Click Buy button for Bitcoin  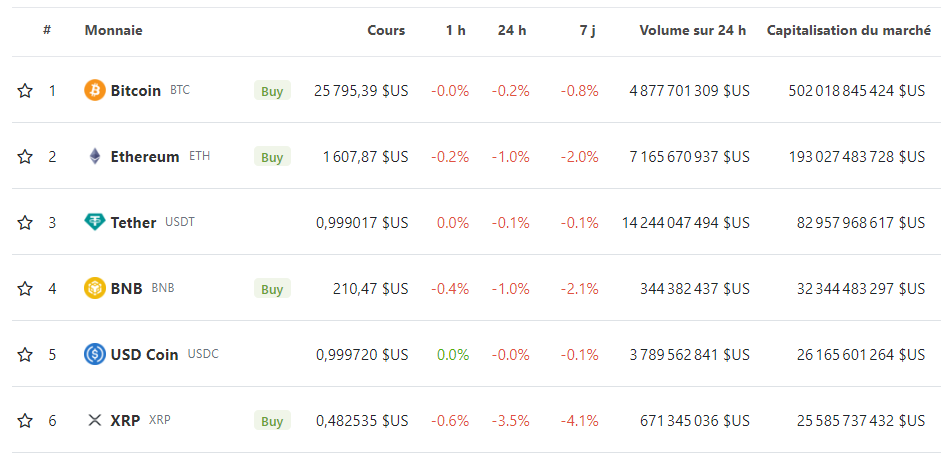[x=272, y=91]
